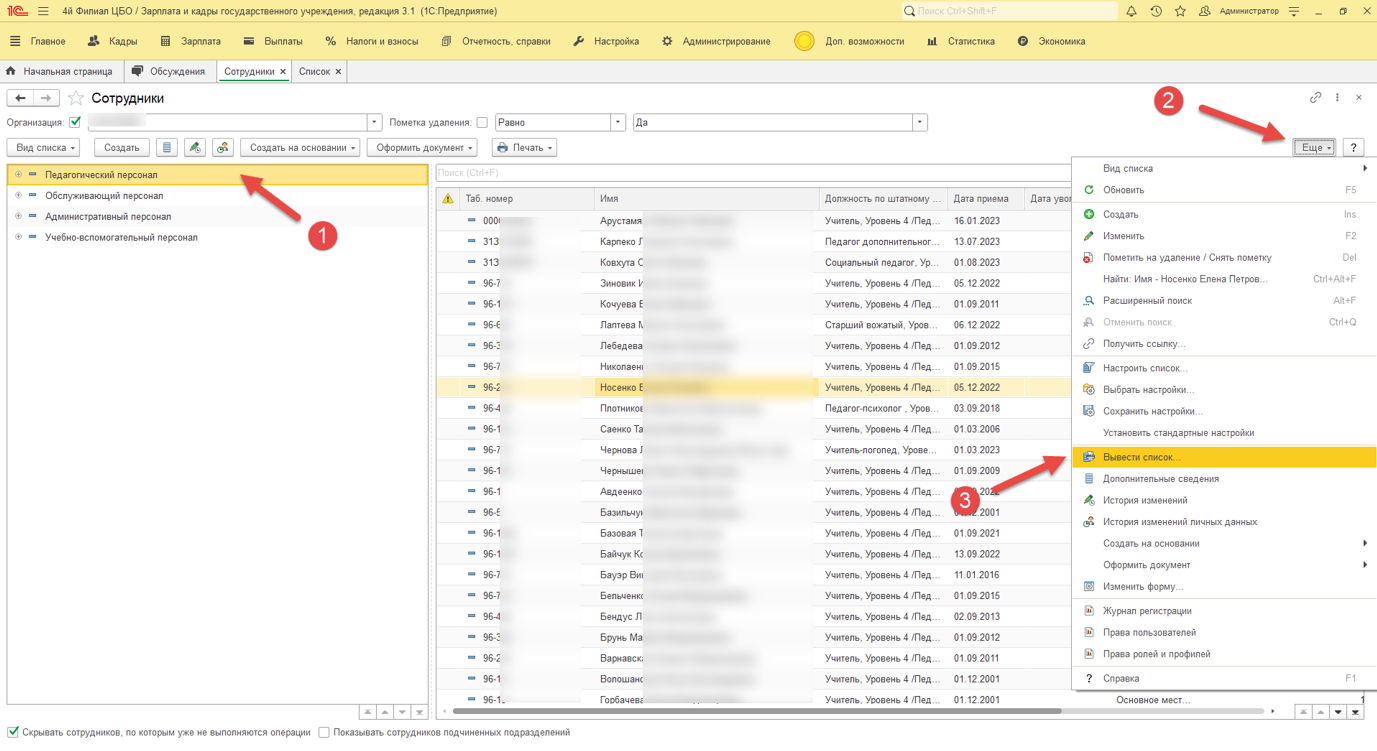Open the notifications bell icon

[x=1131, y=11]
